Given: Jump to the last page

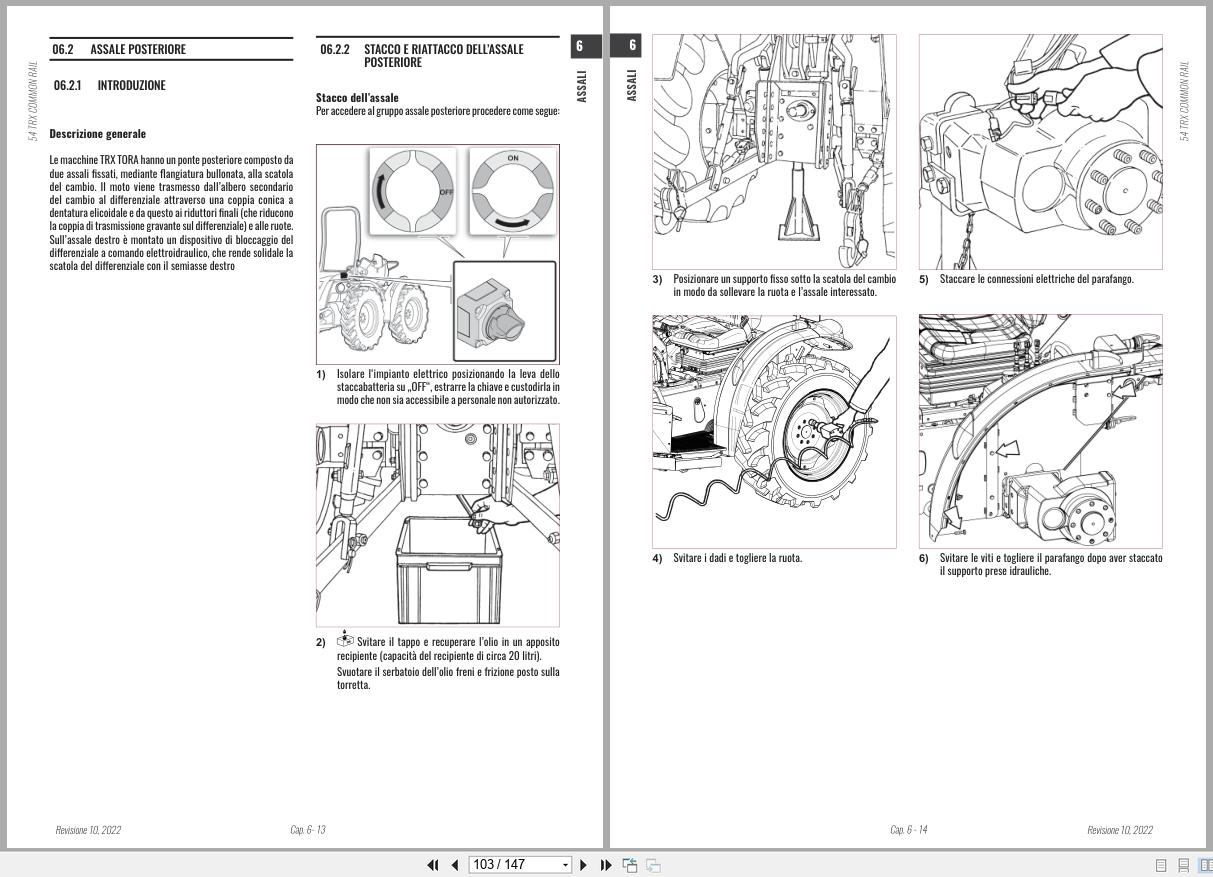Looking at the screenshot, I should click(x=606, y=864).
